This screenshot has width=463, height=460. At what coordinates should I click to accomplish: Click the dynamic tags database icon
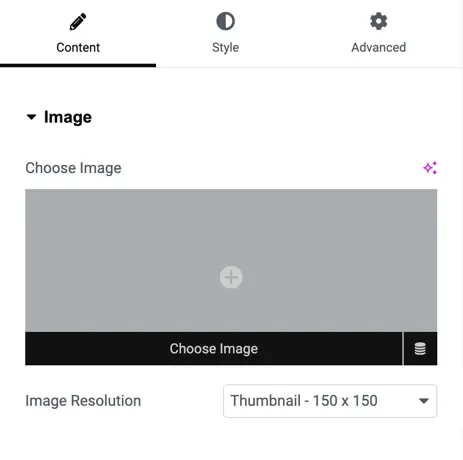pos(420,349)
